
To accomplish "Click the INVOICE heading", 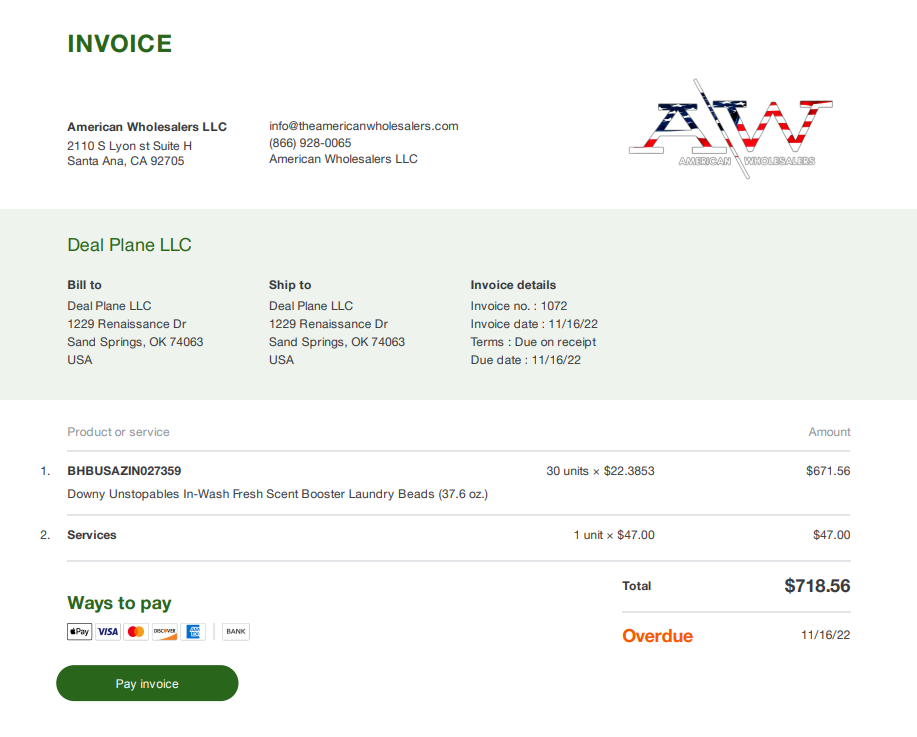I will click(x=120, y=43).
